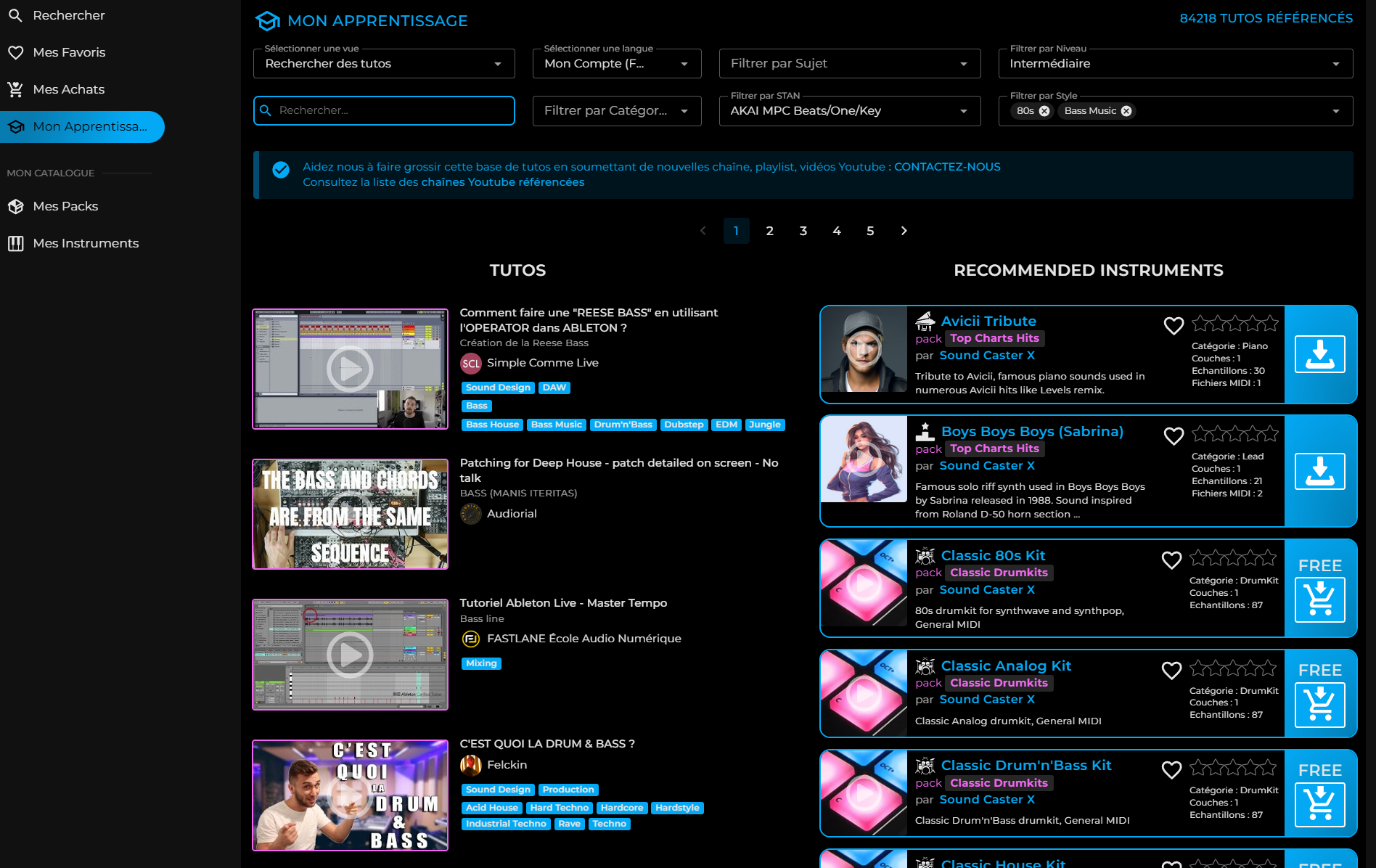Click the drumkit icon beside Classic Analog Kit
Image resolution: width=1376 pixels, height=868 pixels.
click(x=925, y=666)
